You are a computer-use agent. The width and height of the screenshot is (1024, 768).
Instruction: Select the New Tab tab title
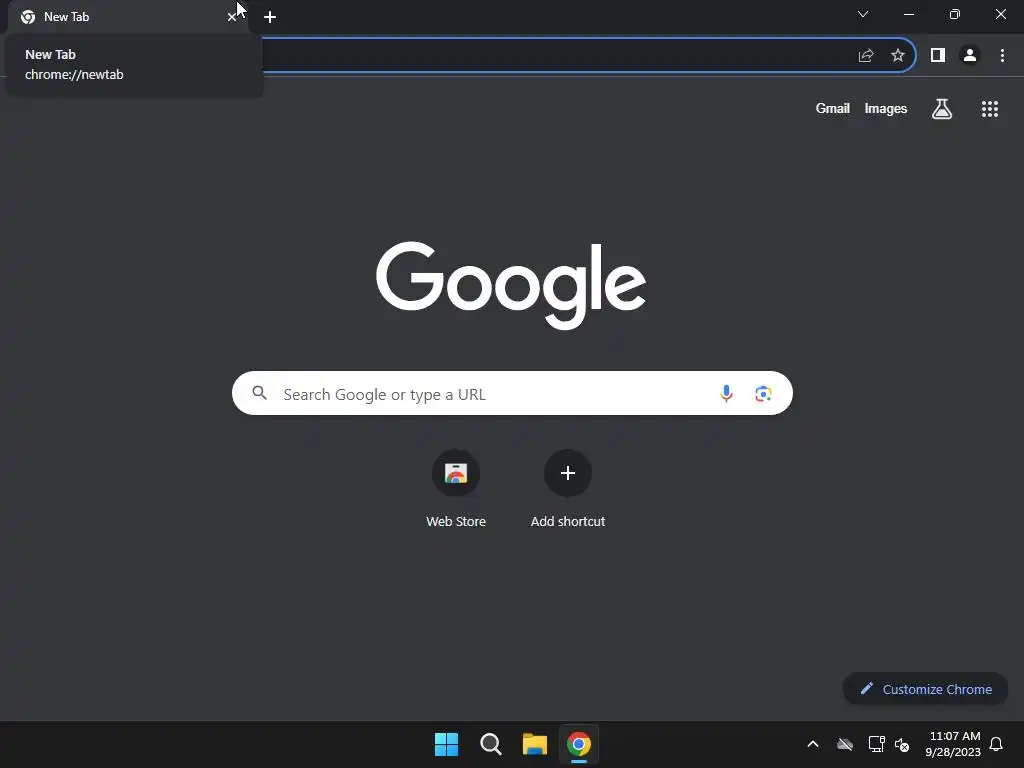(x=66, y=17)
